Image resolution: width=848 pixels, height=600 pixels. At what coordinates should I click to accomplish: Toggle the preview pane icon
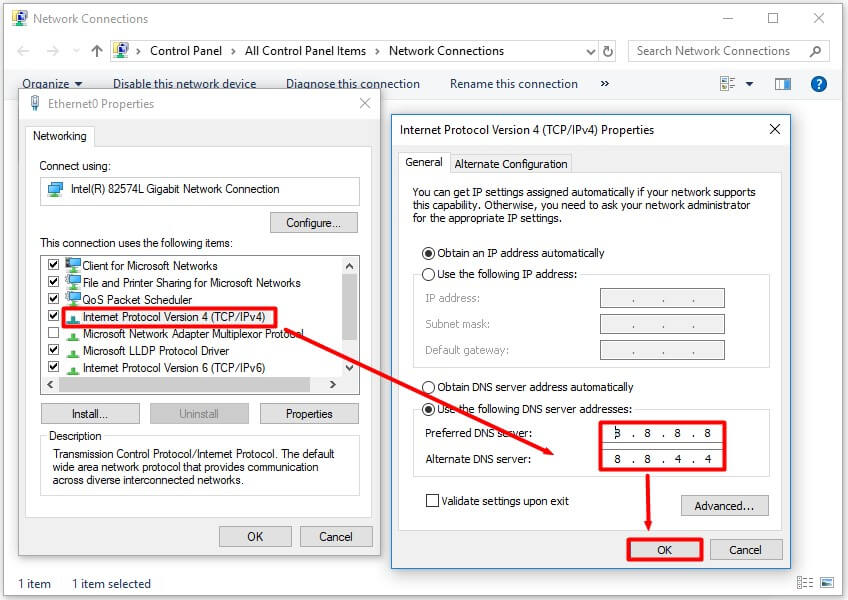tap(783, 84)
